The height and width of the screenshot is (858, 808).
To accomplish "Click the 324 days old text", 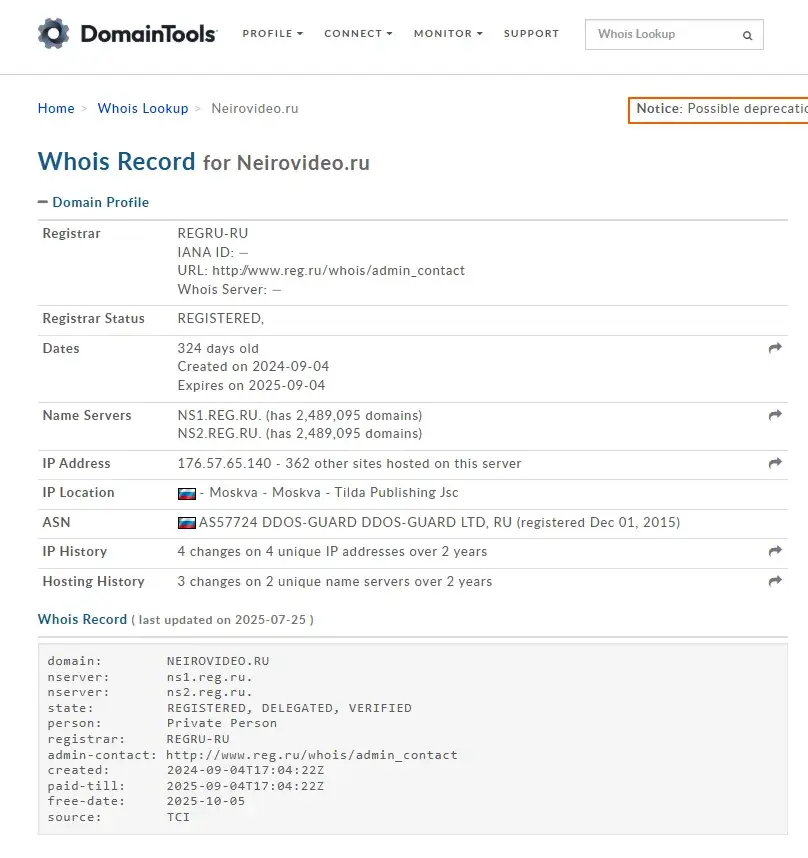I will point(218,349).
